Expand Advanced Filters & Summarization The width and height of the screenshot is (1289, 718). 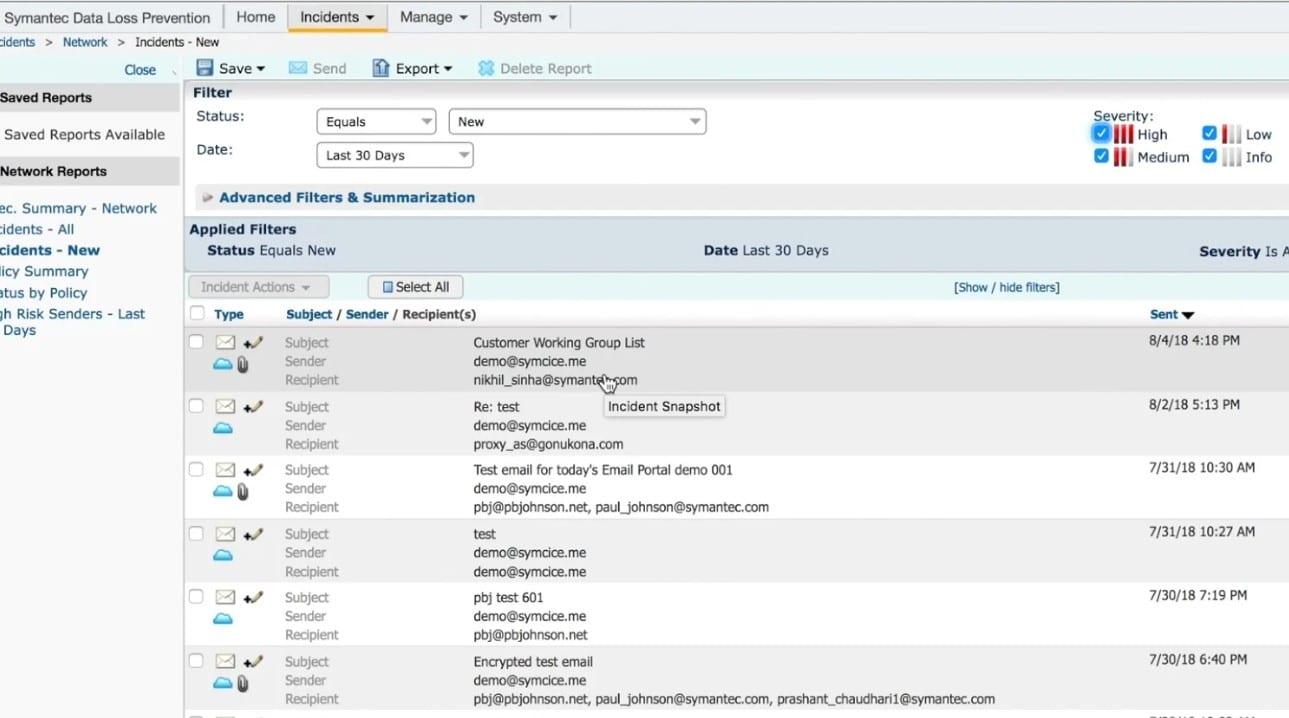[x=346, y=197]
